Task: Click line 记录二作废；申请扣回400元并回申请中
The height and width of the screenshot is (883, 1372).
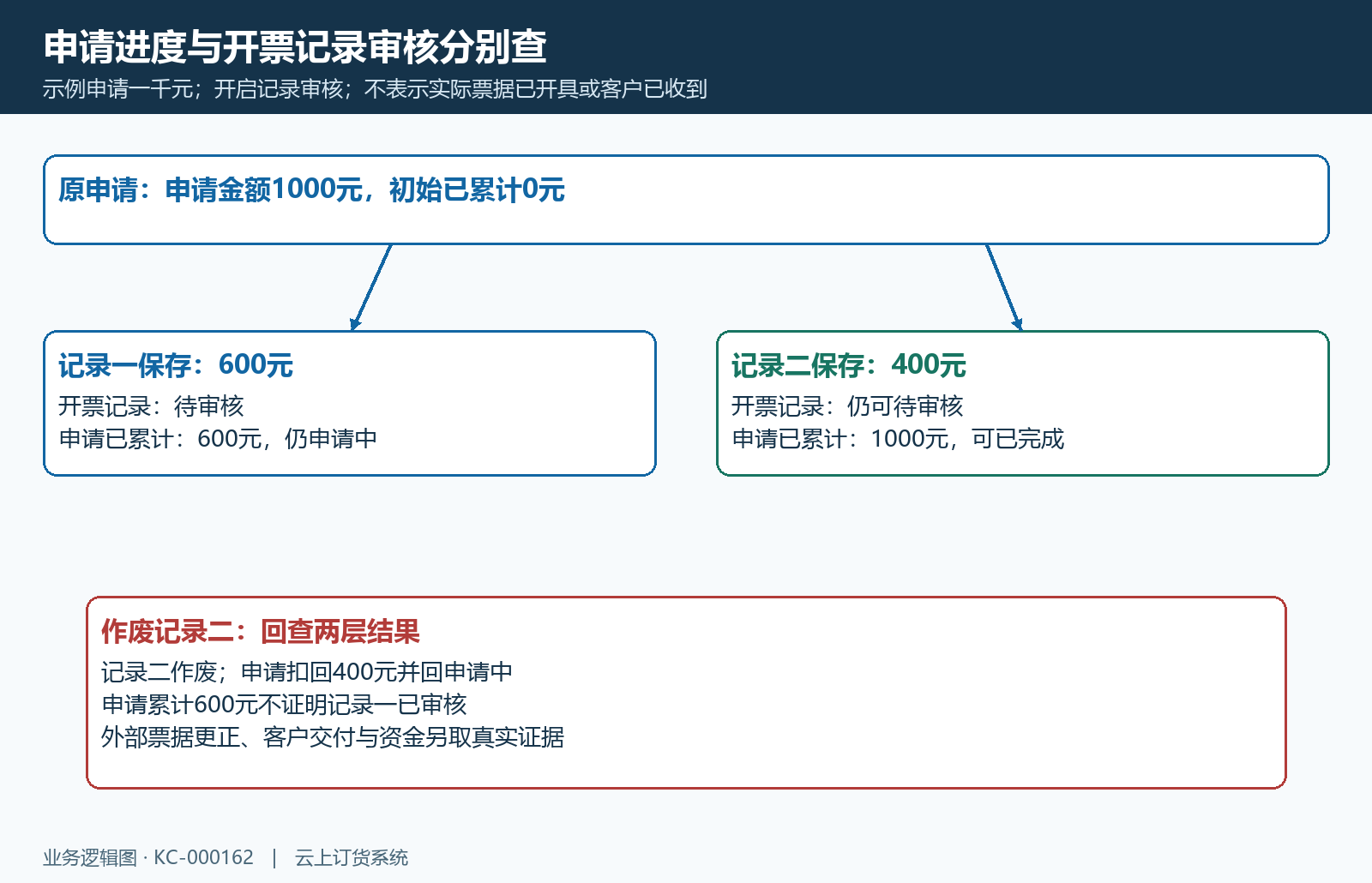Action: pyautogui.click(x=307, y=671)
